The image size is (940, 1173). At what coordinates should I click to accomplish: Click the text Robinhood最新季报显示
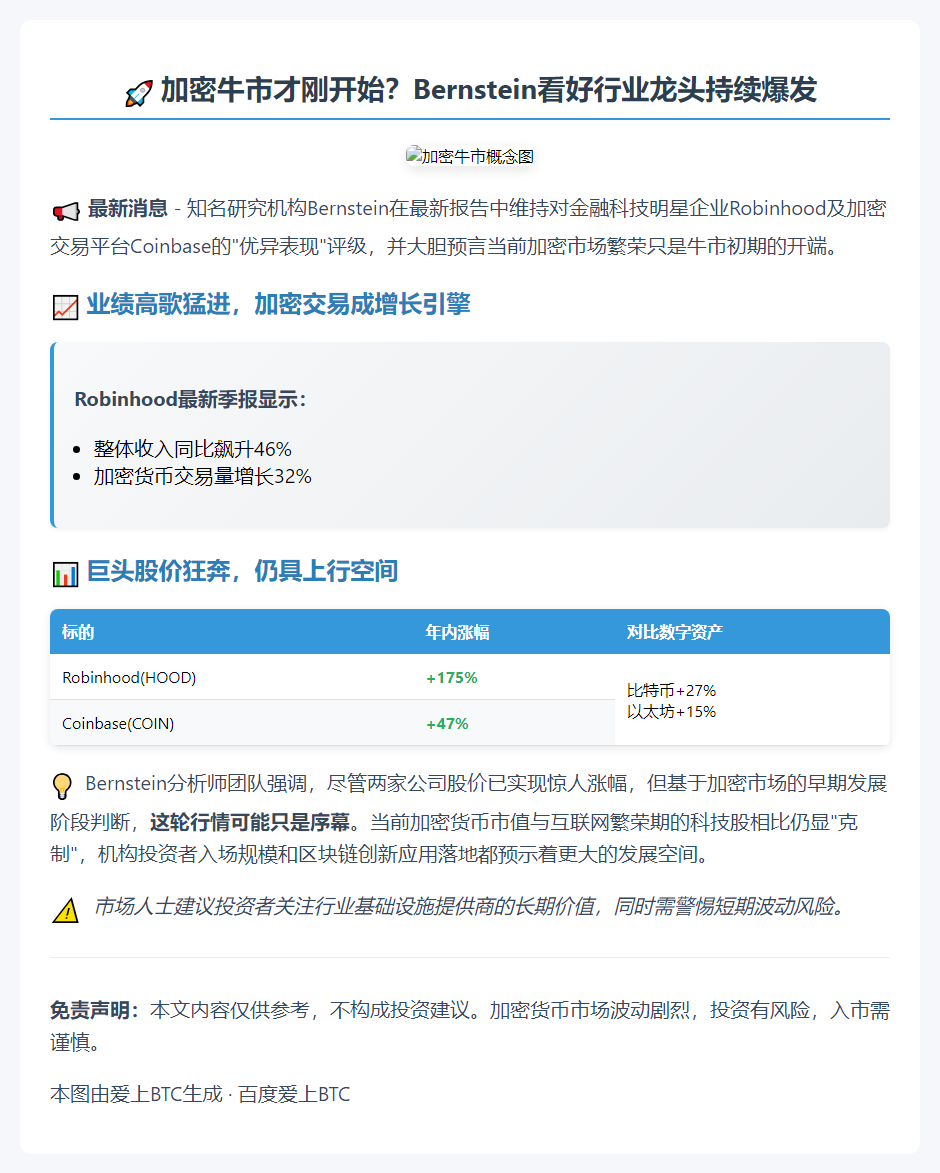coord(190,399)
